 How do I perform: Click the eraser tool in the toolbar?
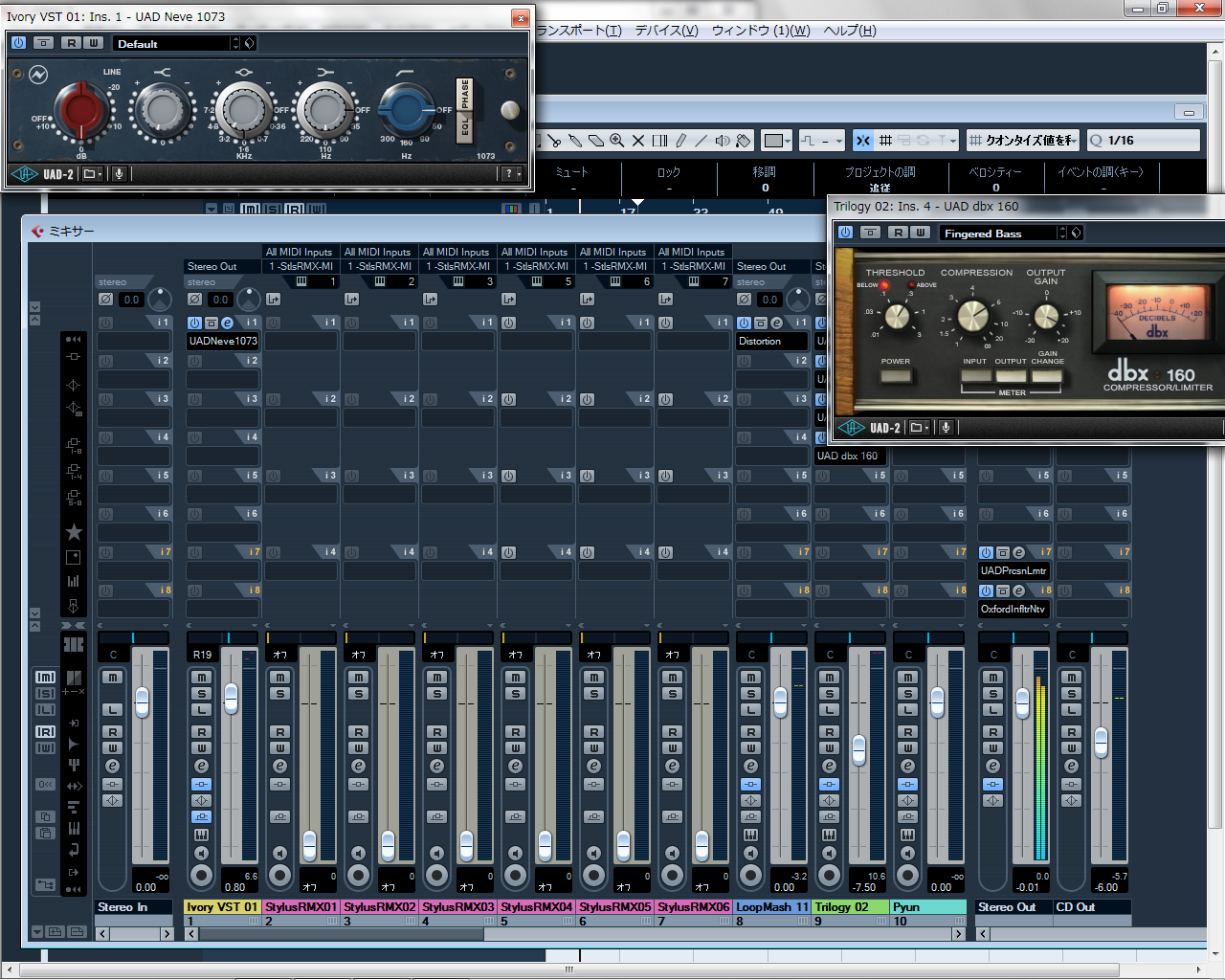[596, 141]
